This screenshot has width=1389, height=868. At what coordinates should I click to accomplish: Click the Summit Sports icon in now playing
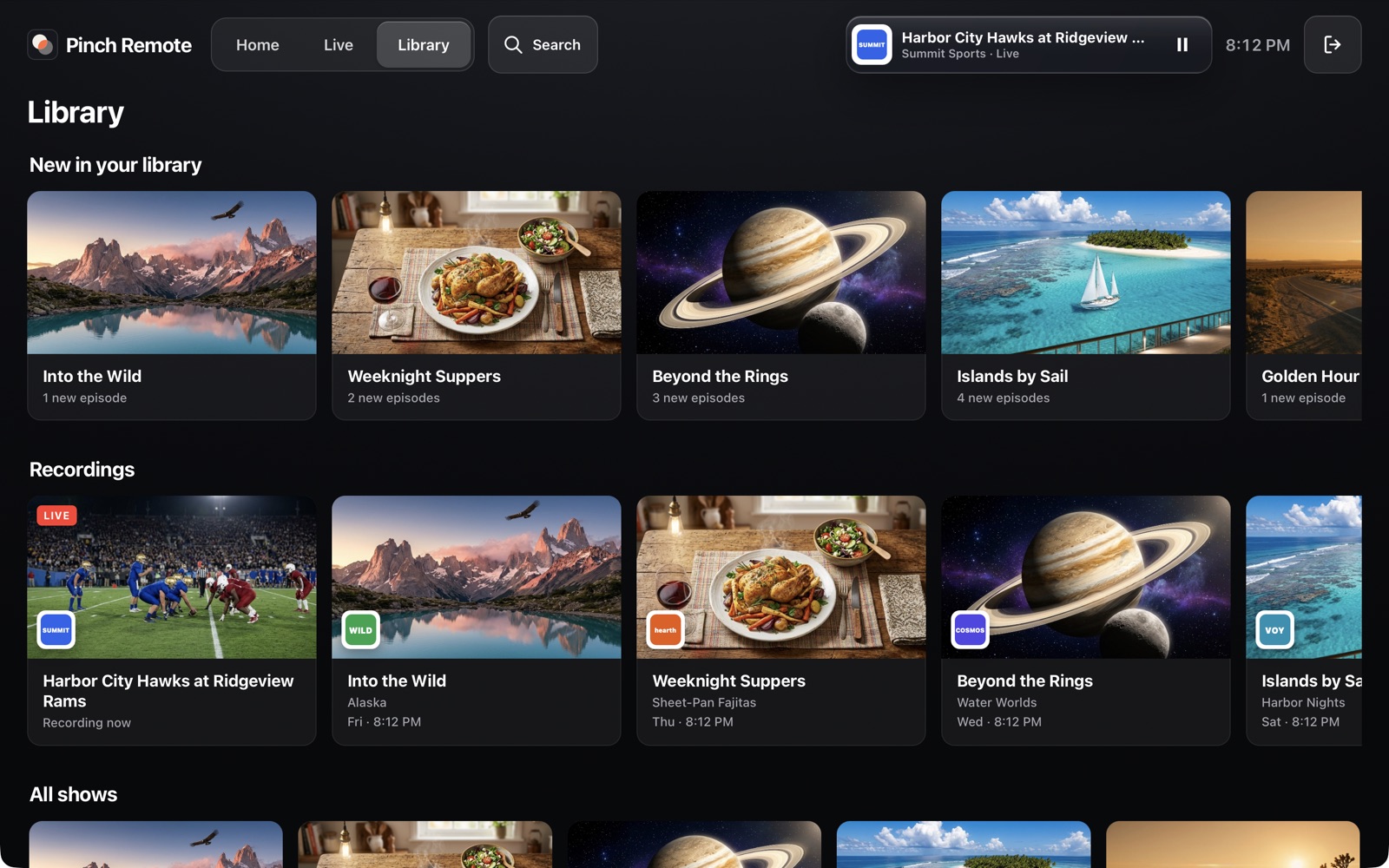(872, 44)
